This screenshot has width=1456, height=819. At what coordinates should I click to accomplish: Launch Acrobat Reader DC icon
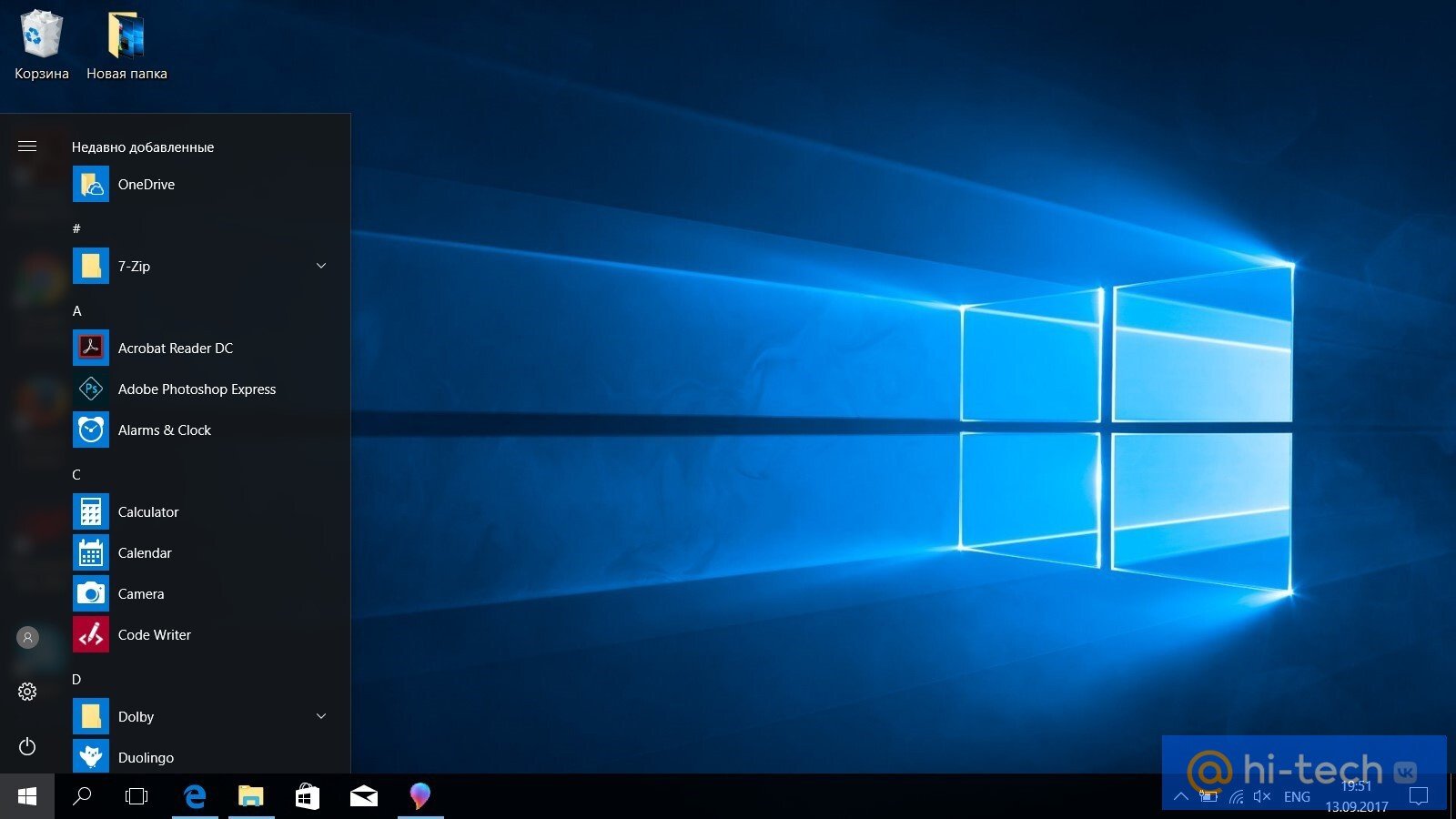click(91, 348)
